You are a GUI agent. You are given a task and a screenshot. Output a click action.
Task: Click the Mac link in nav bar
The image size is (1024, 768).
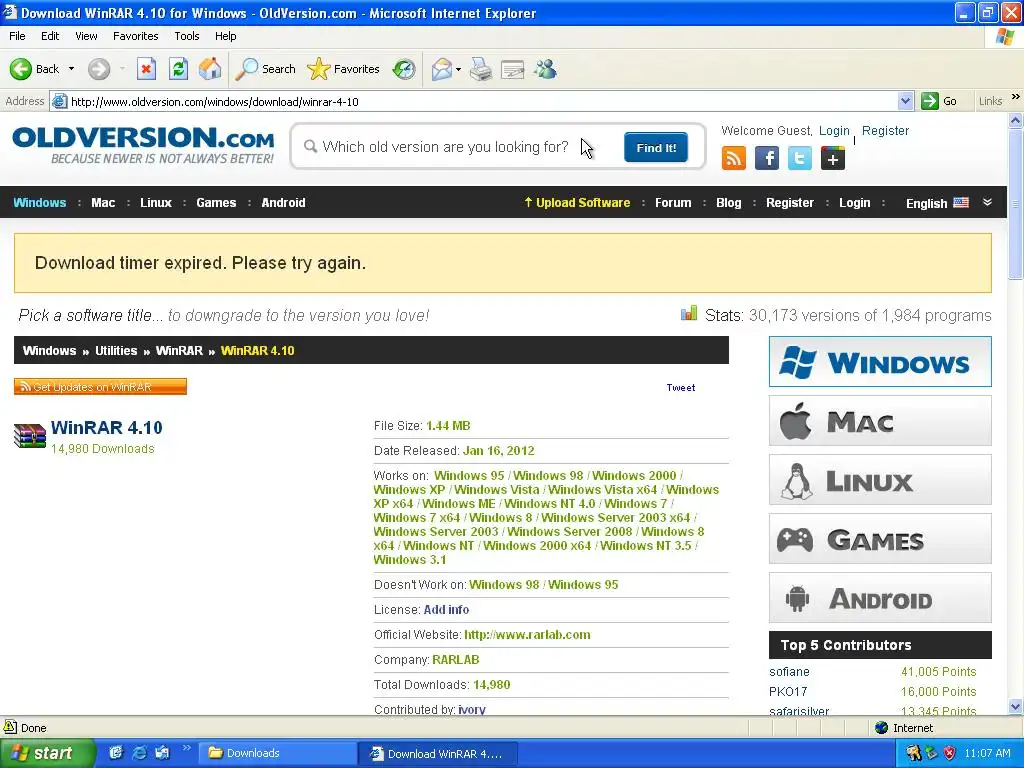tap(103, 202)
